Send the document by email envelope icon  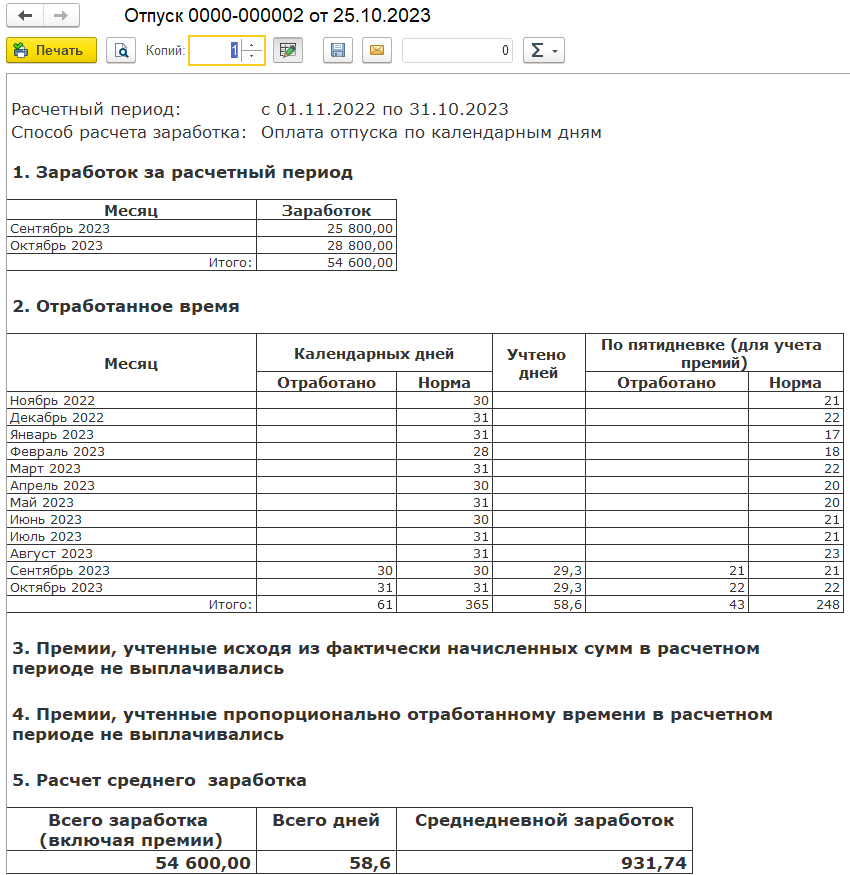tap(377, 50)
